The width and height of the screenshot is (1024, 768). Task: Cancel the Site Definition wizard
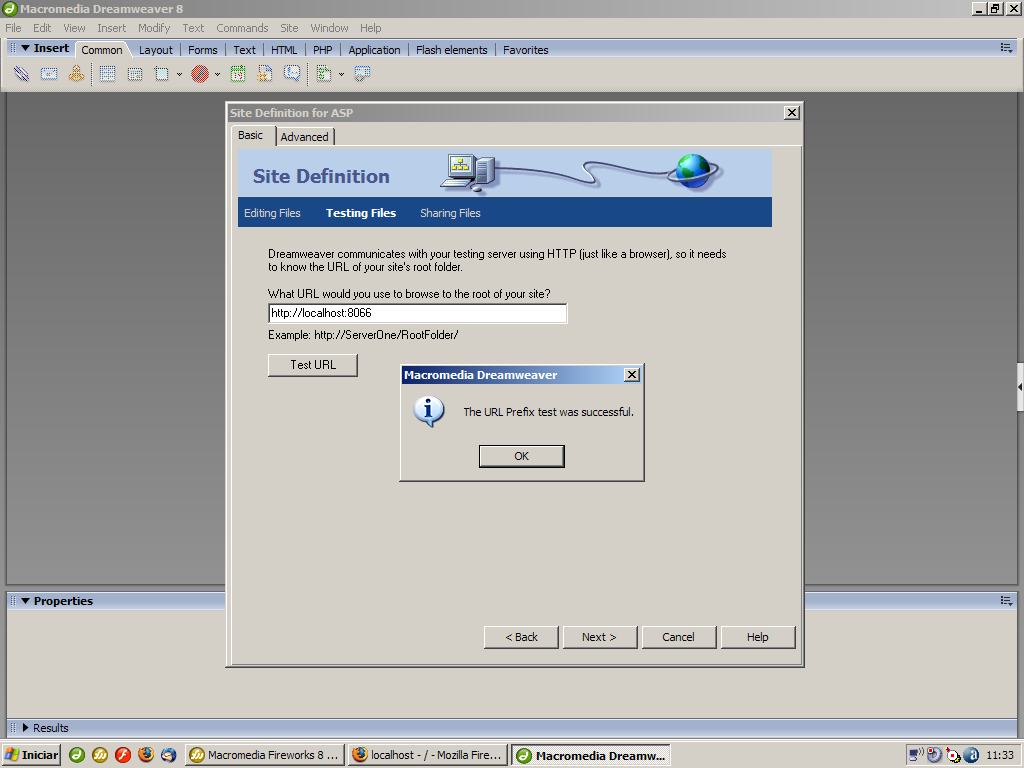679,637
